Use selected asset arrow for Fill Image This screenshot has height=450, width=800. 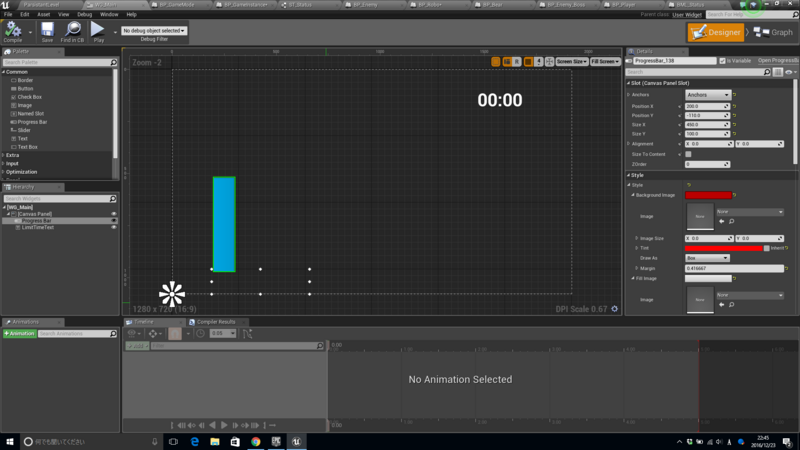(x=721, y=305)
